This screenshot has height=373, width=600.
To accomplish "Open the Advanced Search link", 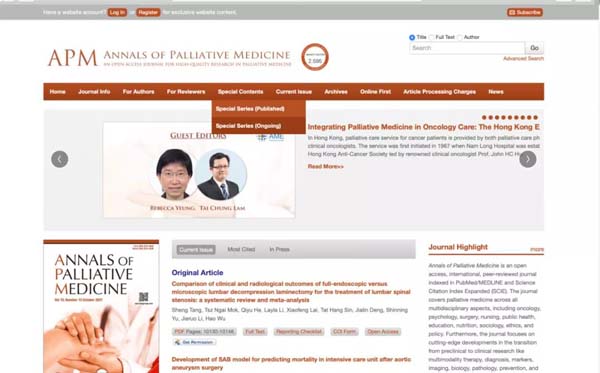I will [523, 59].
